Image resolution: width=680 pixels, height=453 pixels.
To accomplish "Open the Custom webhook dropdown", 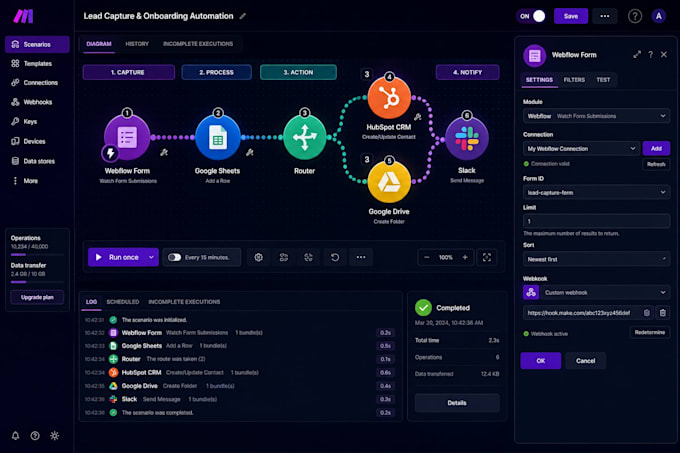I will tap(605, 293).
